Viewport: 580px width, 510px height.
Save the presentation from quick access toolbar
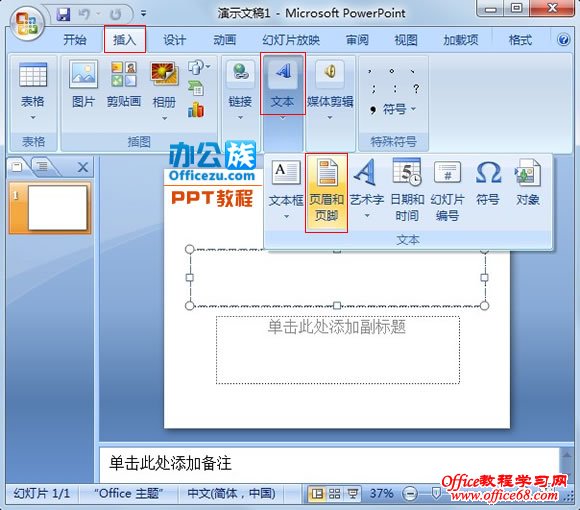[x=64, y=14]
